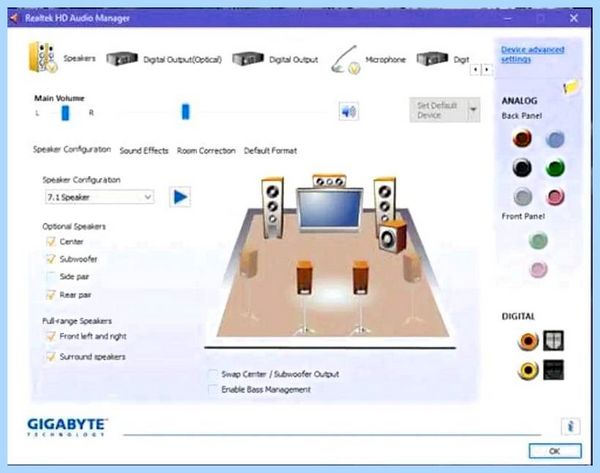
Task: Click the blue back panel jack
Action: point(555,139)
